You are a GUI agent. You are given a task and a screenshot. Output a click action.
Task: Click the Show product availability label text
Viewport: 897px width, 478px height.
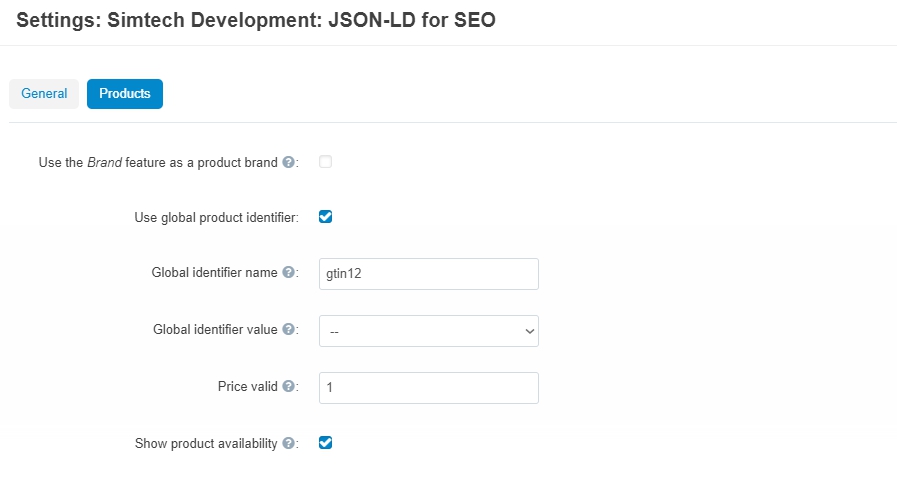click(206, 444)
